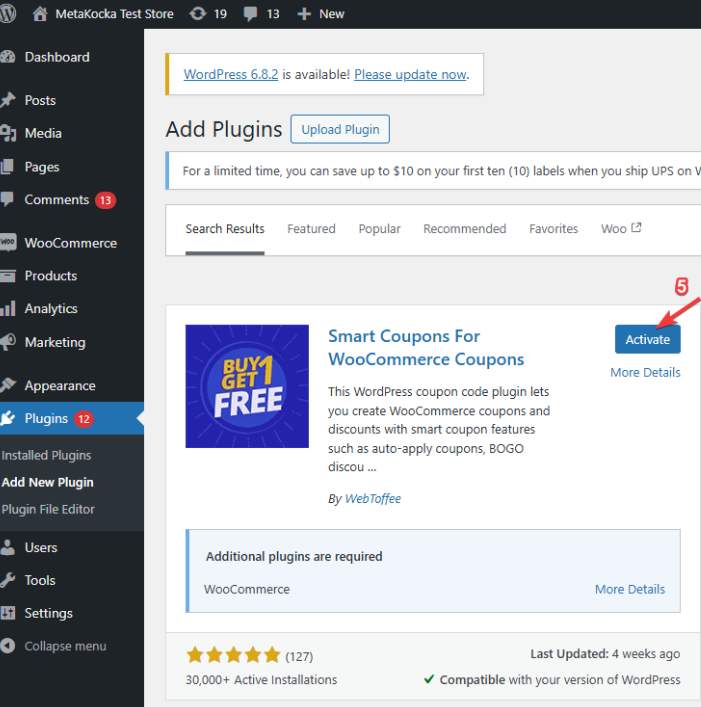
Task: Open the Dashboard menu item
Action: point(57,57)
